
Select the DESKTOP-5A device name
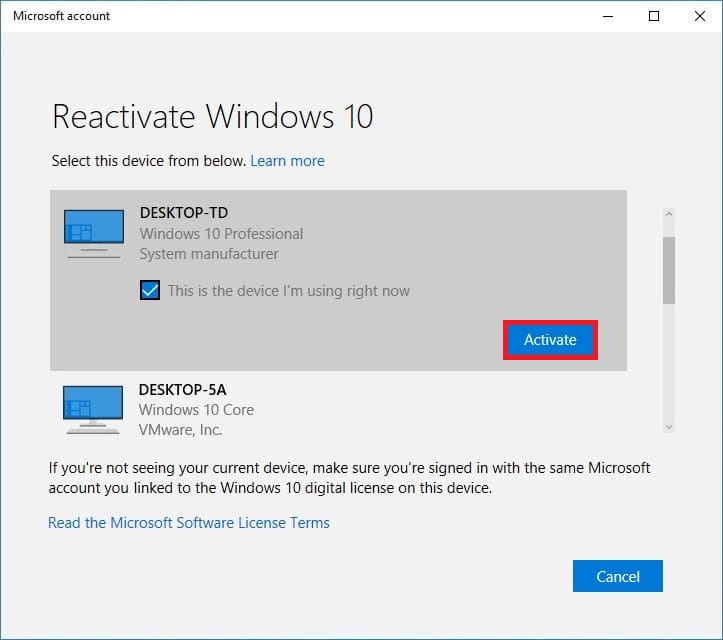[183, 390]
